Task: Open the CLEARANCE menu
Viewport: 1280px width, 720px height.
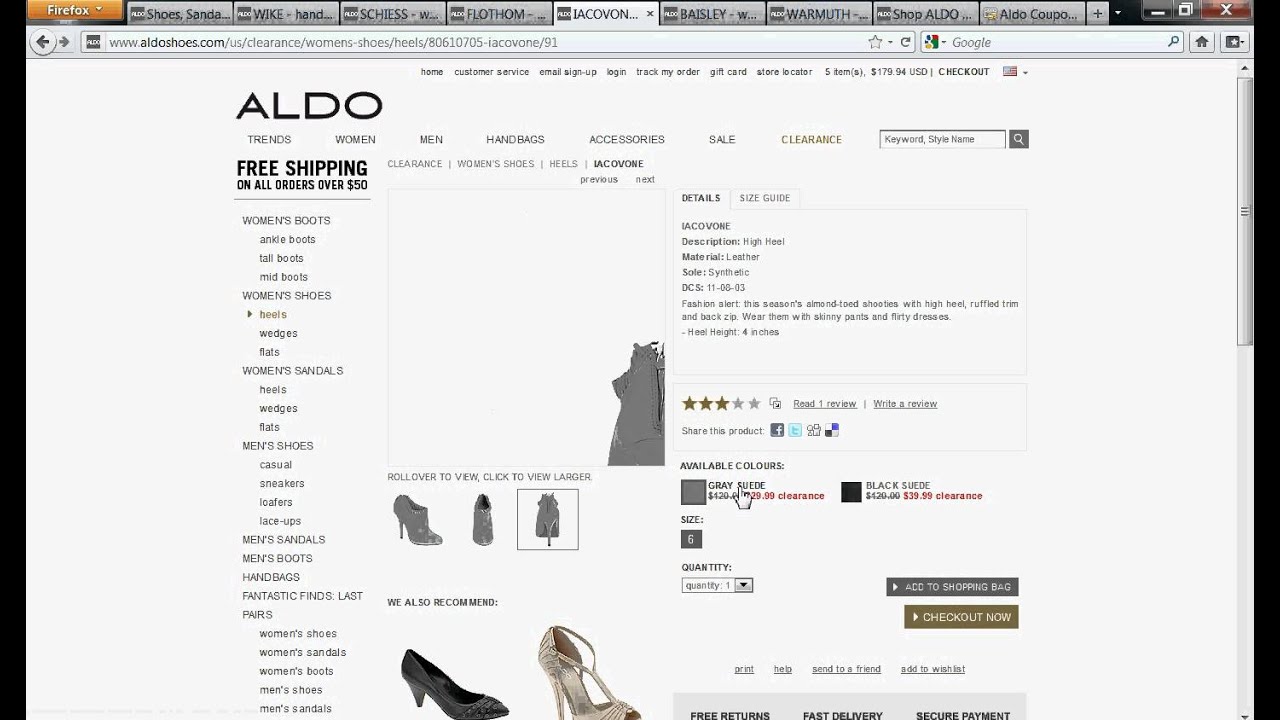Action: [811, 139]
